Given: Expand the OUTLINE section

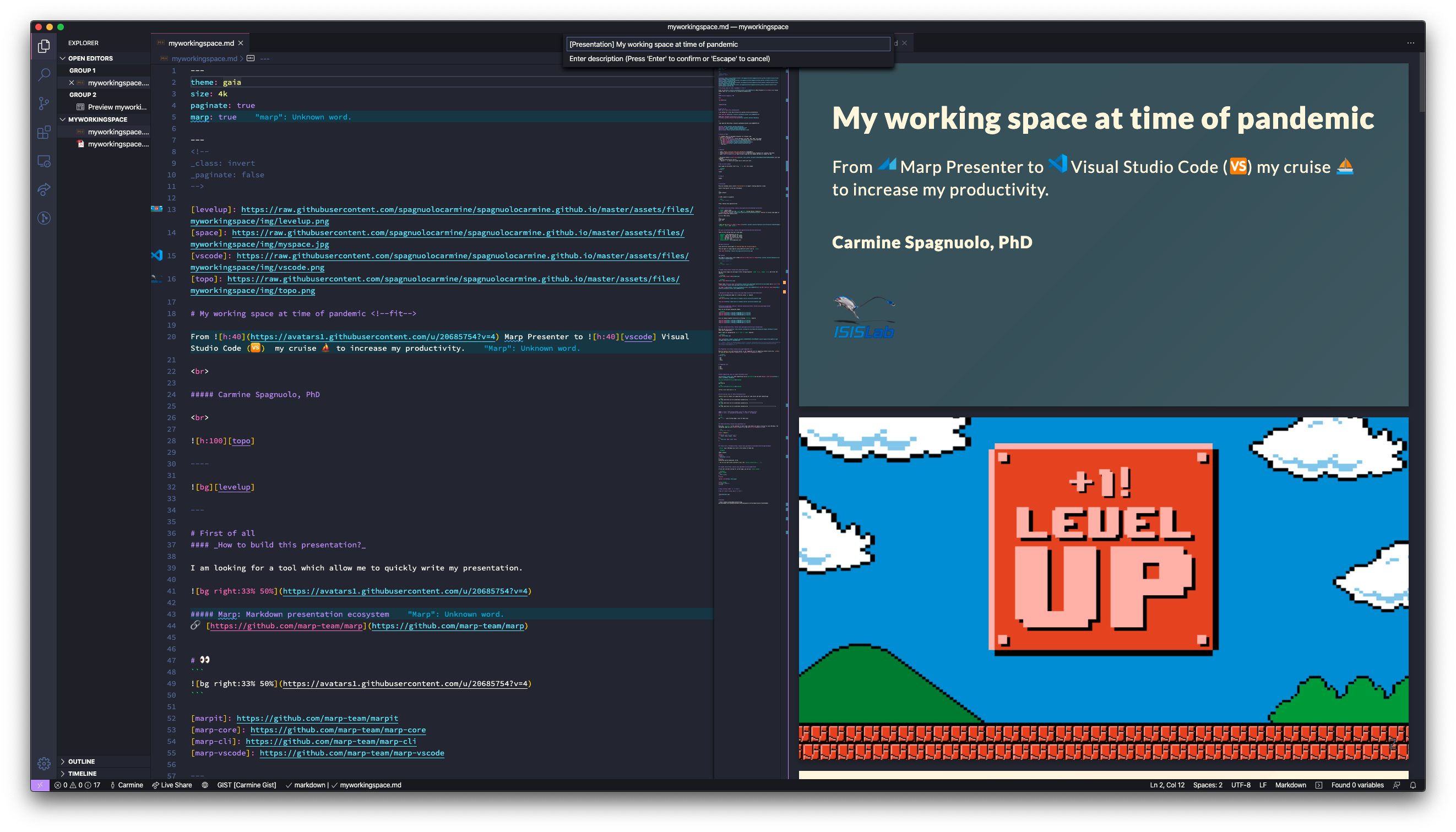Looking at the screenshot, I should [x=81, y=761].
